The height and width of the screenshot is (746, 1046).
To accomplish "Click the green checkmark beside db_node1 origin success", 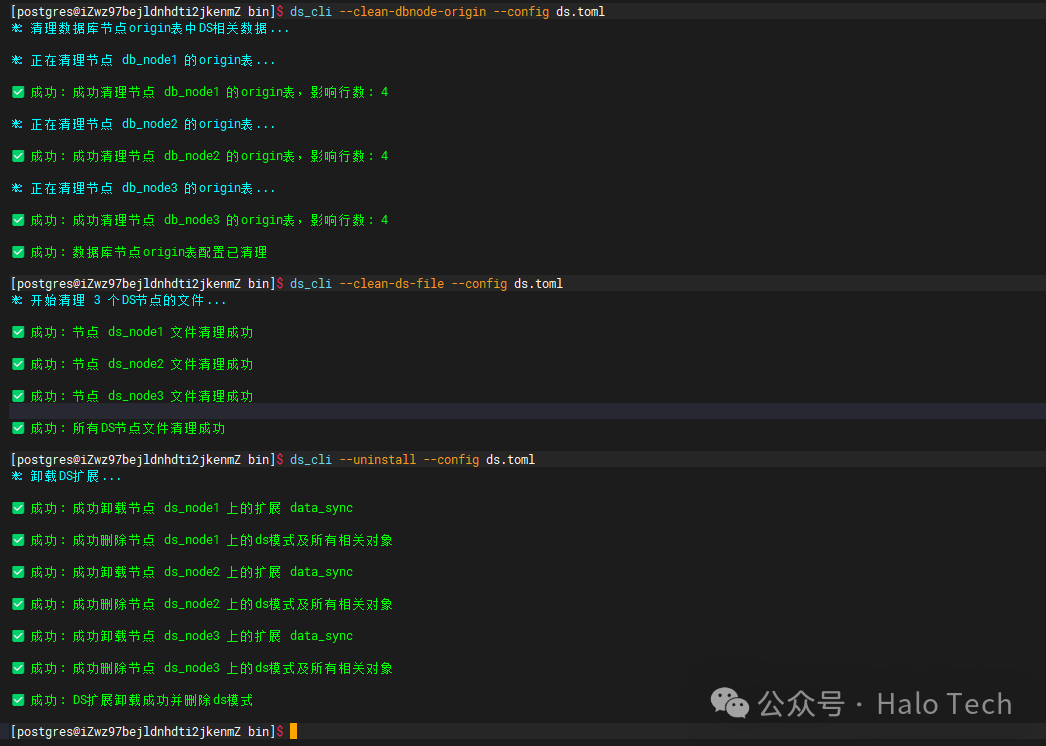I will [x=18, y=92].
